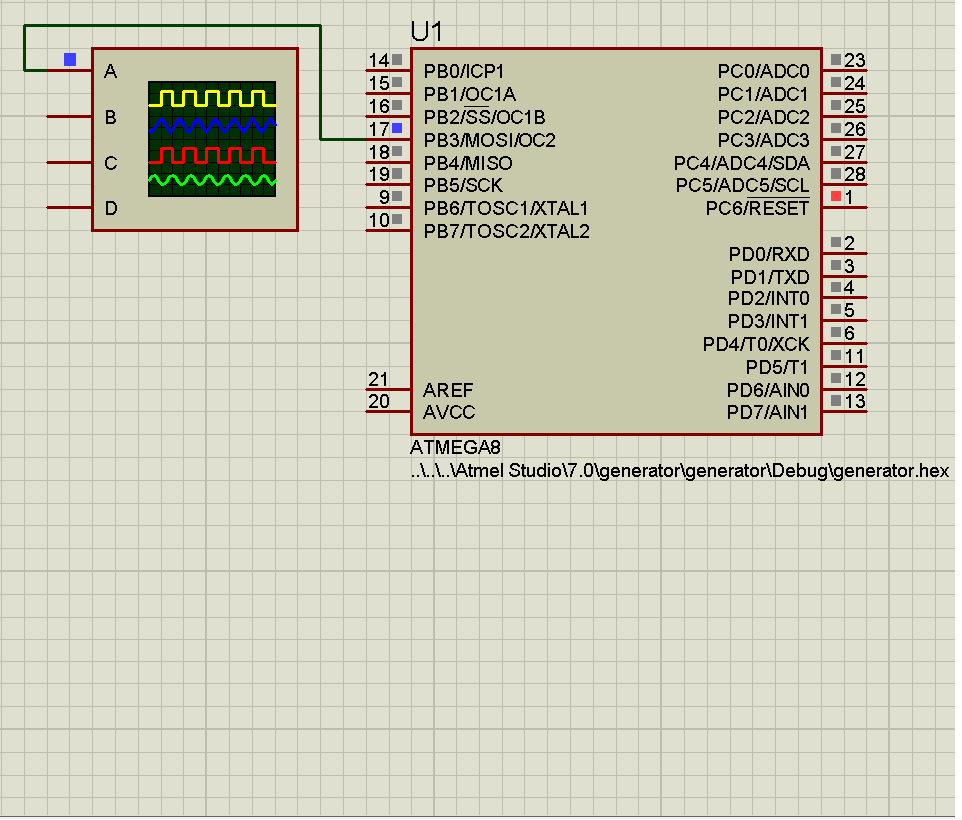Select the PC0/ADC0 pin label
The width and height of the screenshot is (962, 820).
pyautogui.click(x=764, y=72)
